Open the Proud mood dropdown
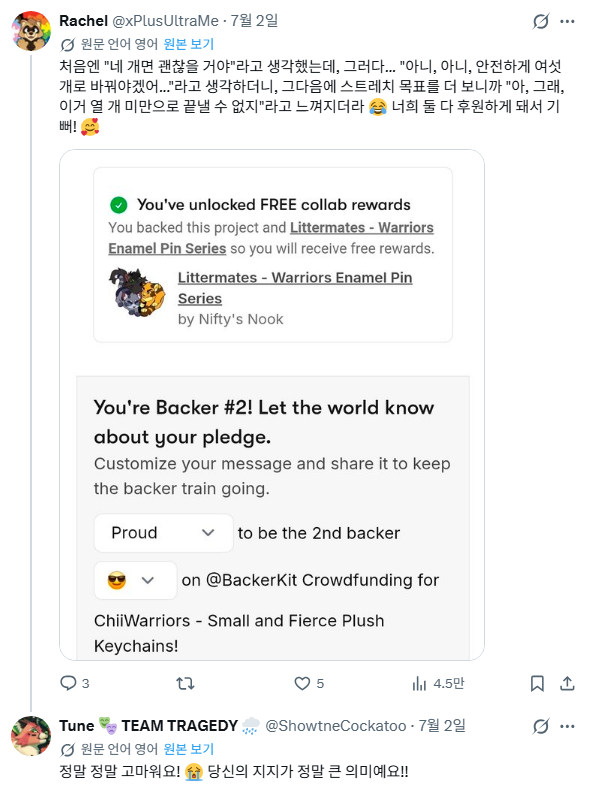 point(163,533)
